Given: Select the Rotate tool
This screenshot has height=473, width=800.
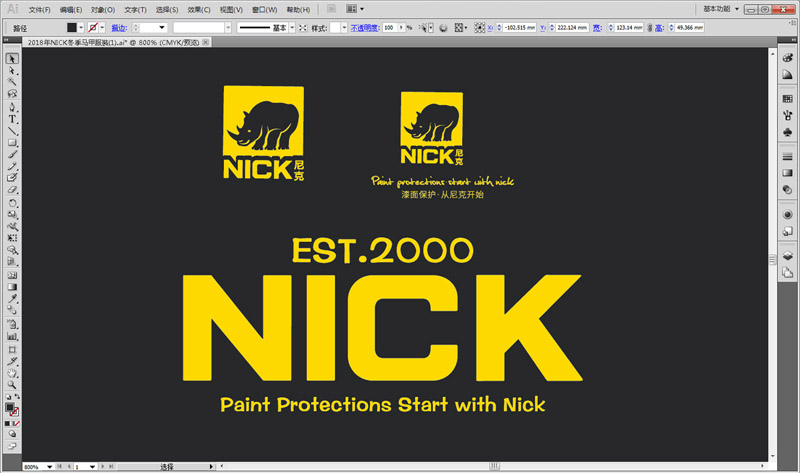Looking at the screenshot, I should tap(12, 203).
